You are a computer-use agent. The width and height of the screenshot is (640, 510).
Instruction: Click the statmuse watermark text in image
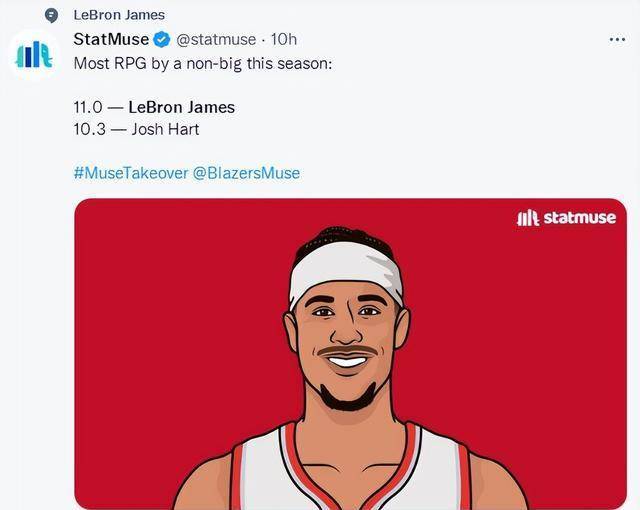(x=580, y=218)
